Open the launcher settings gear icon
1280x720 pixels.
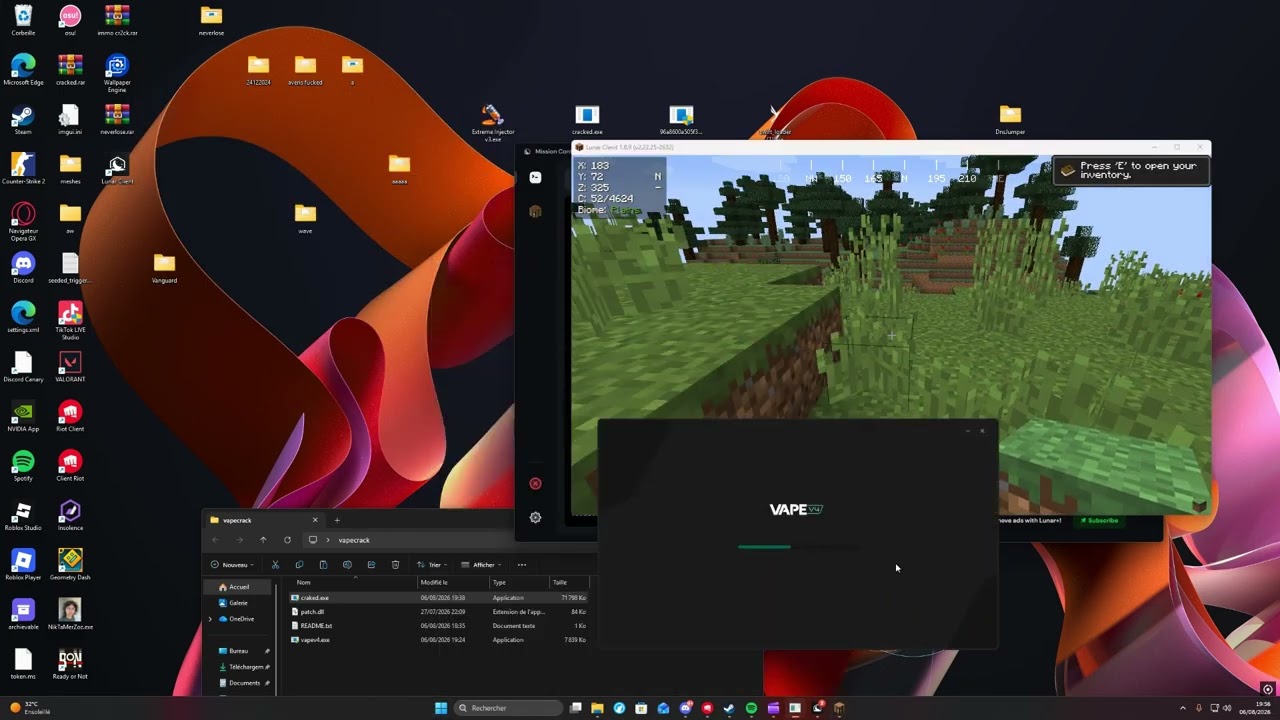535,517
